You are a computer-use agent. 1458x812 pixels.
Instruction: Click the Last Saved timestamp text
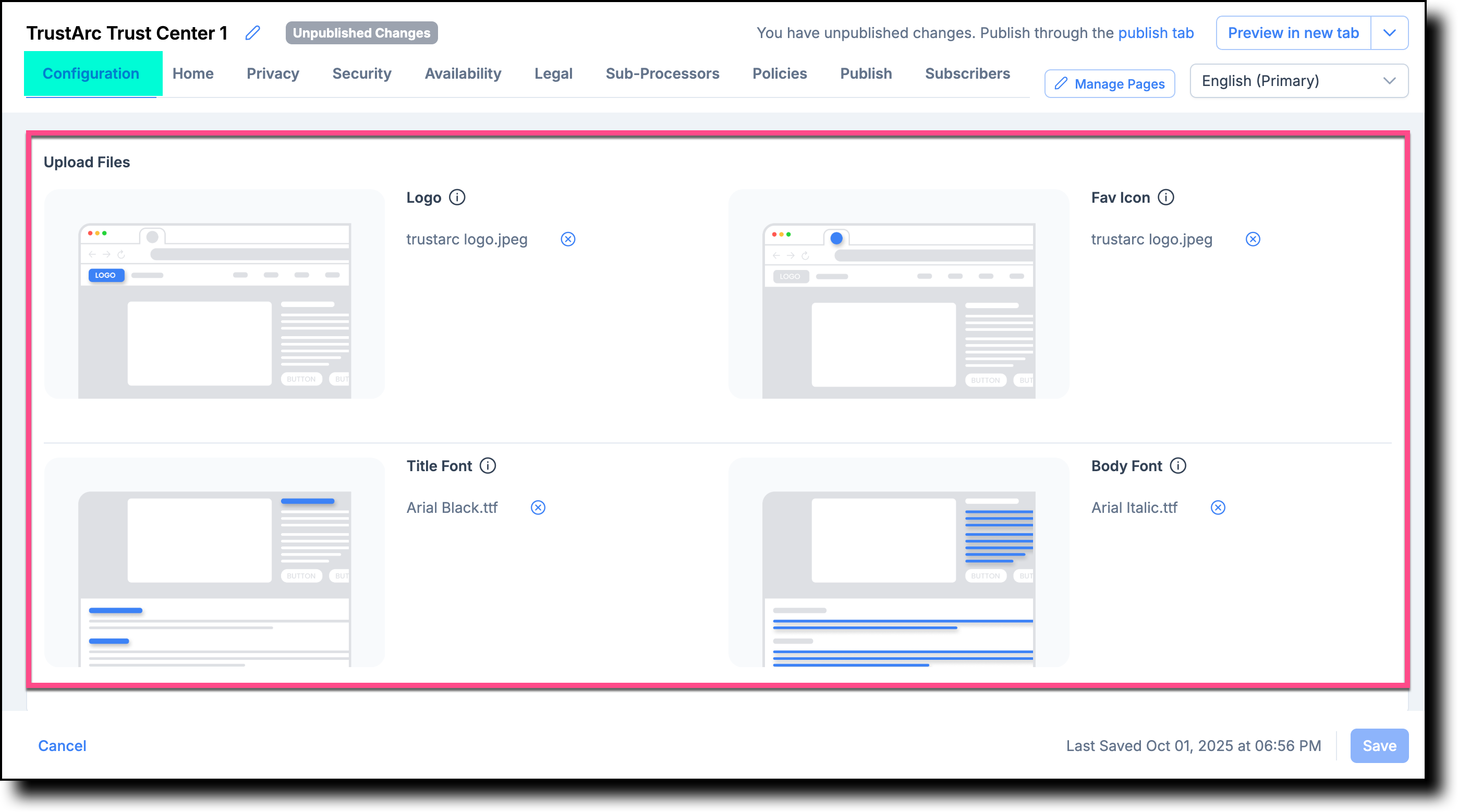[1193, 746]
